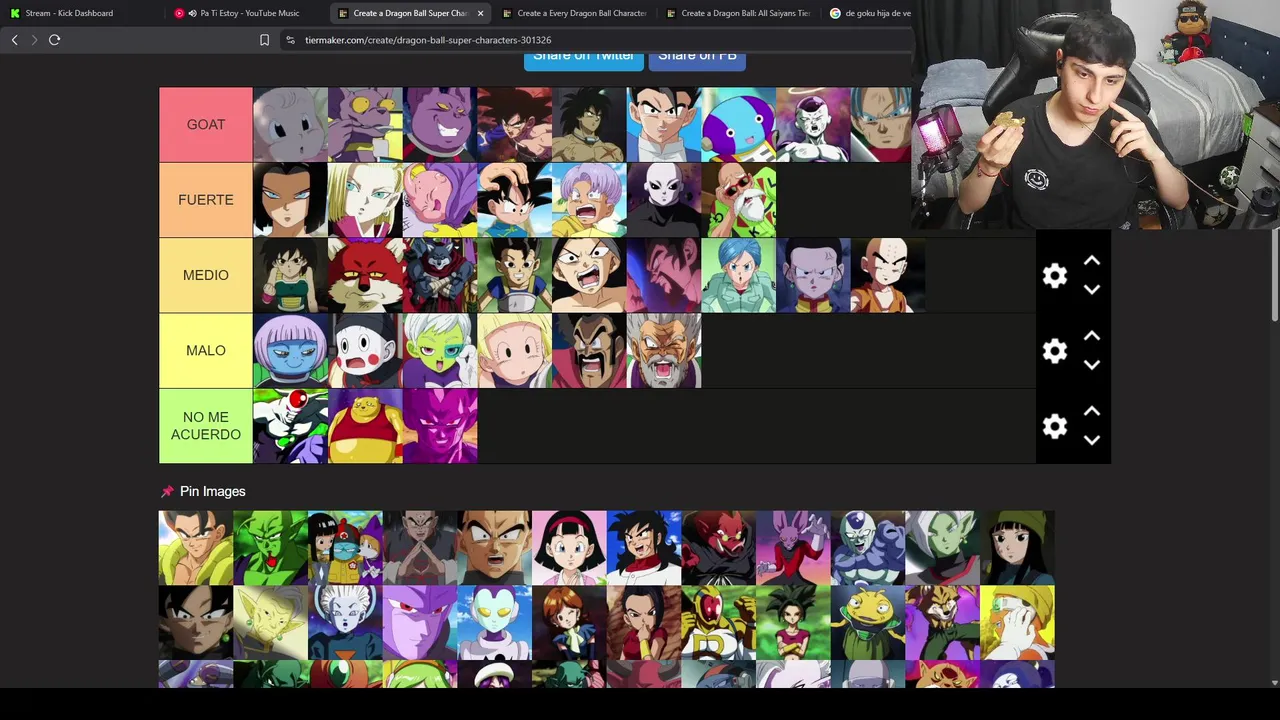1280x720 pixels.
Task: Click the MALO tier label
Action: tap(206, 350)
